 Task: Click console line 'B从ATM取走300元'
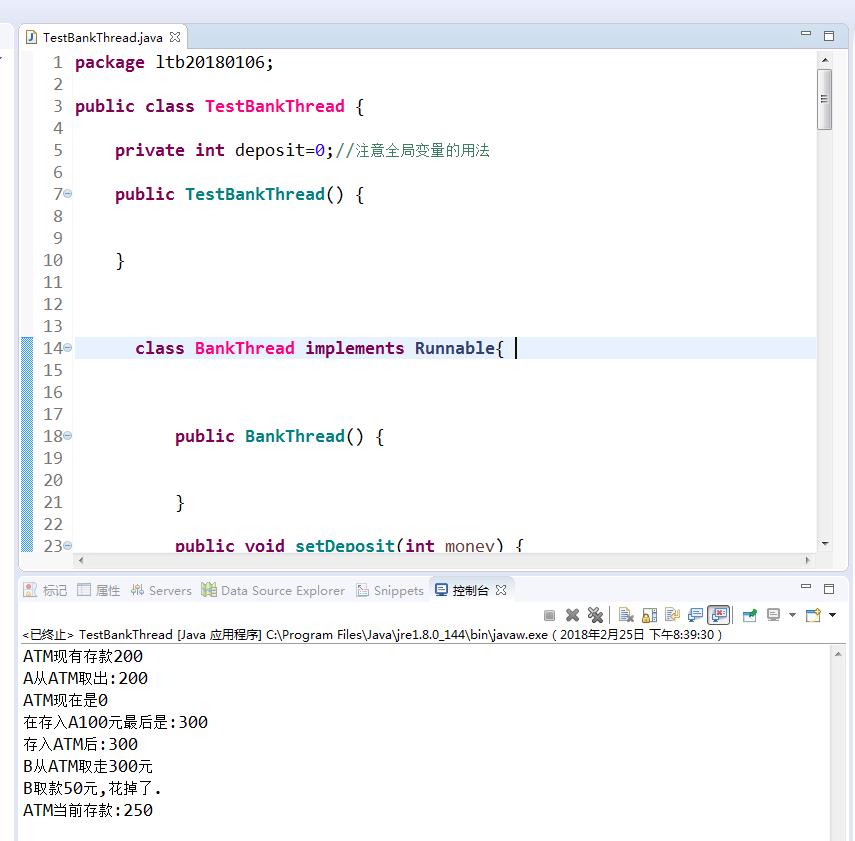pyautogui.click(x=88, y=766)
